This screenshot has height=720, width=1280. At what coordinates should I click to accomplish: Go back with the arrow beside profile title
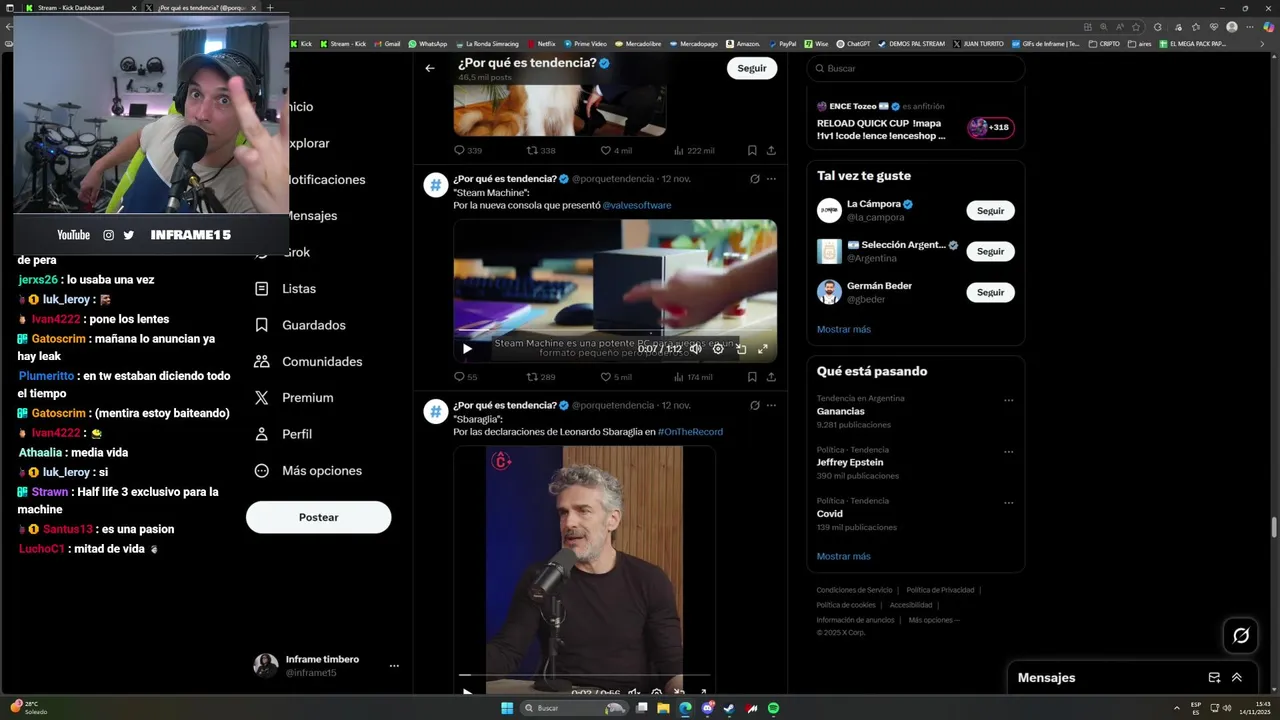pyautogui.click(x=429, y=68)
